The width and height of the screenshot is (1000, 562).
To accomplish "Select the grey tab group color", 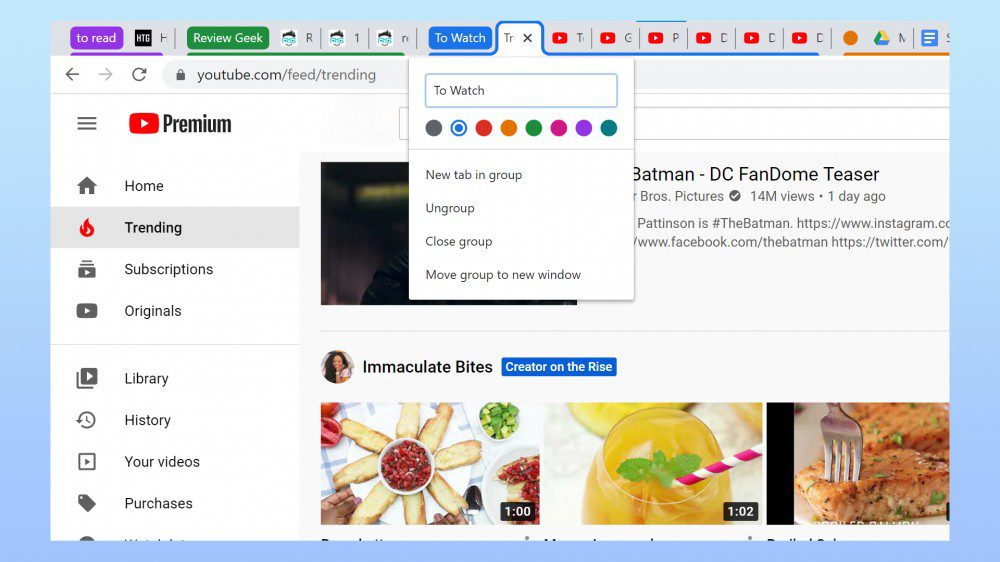I will [434, 128].
